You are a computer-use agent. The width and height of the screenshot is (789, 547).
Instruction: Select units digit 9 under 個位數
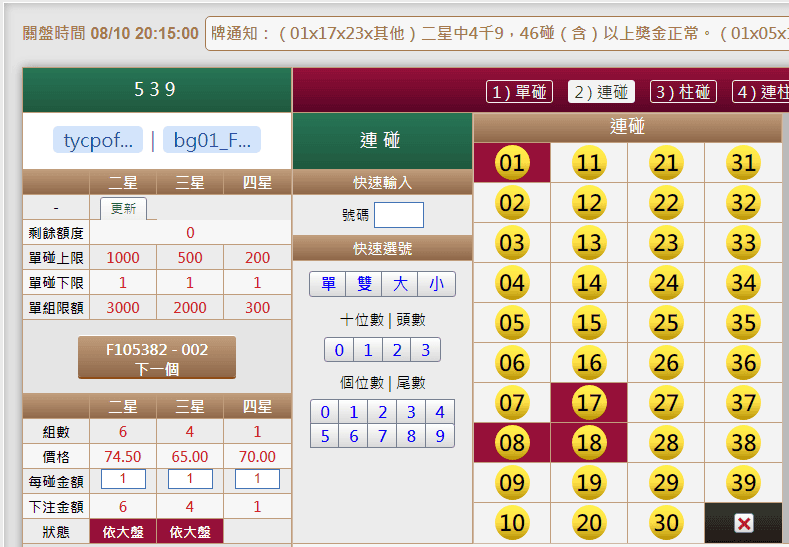(x=440, y=436)
